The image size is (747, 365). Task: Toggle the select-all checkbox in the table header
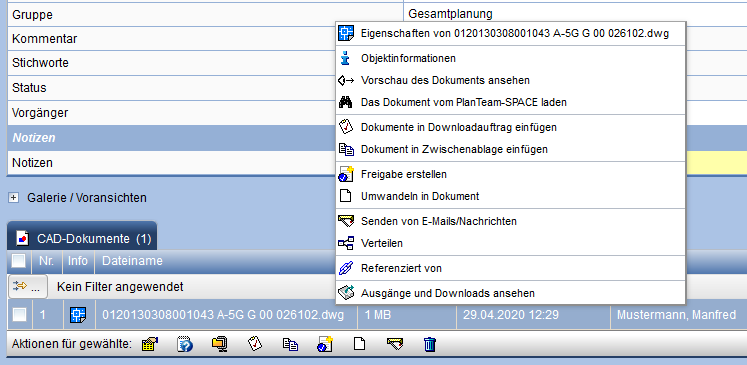click(19, 261)
